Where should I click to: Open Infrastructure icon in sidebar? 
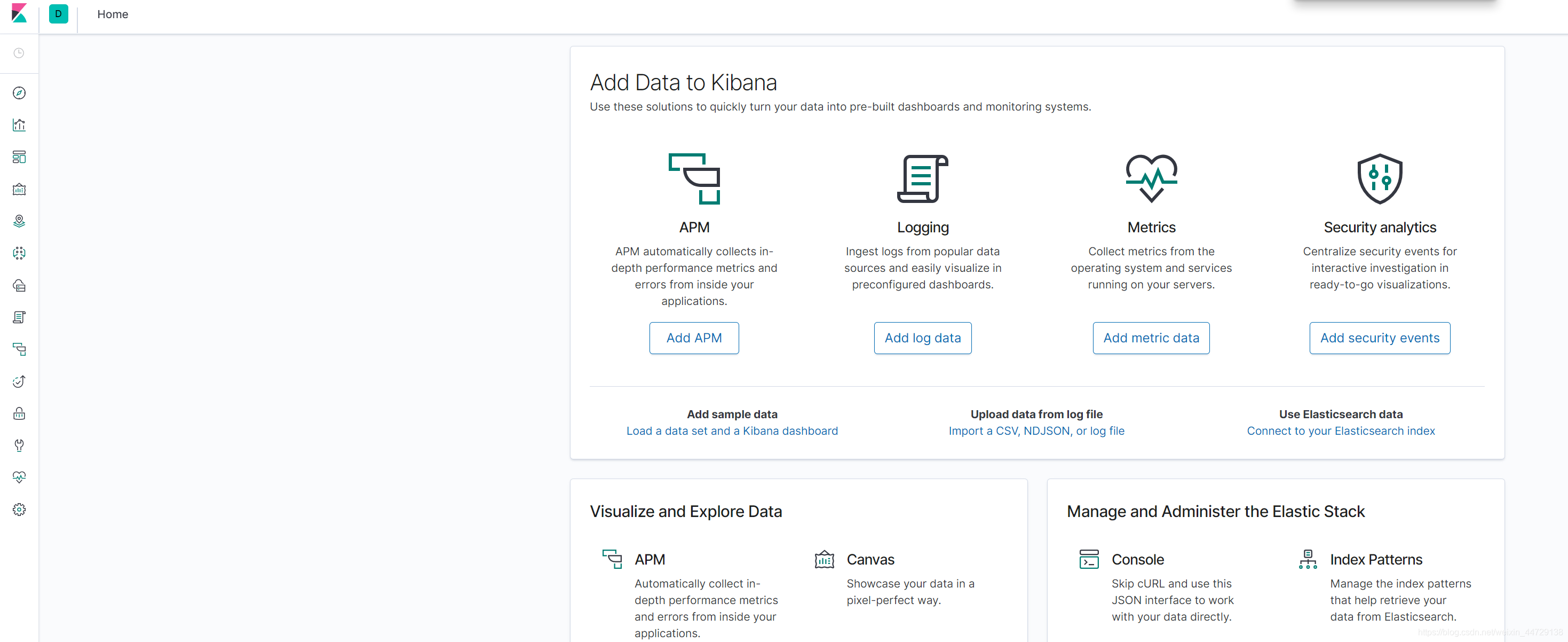(19, 285)
